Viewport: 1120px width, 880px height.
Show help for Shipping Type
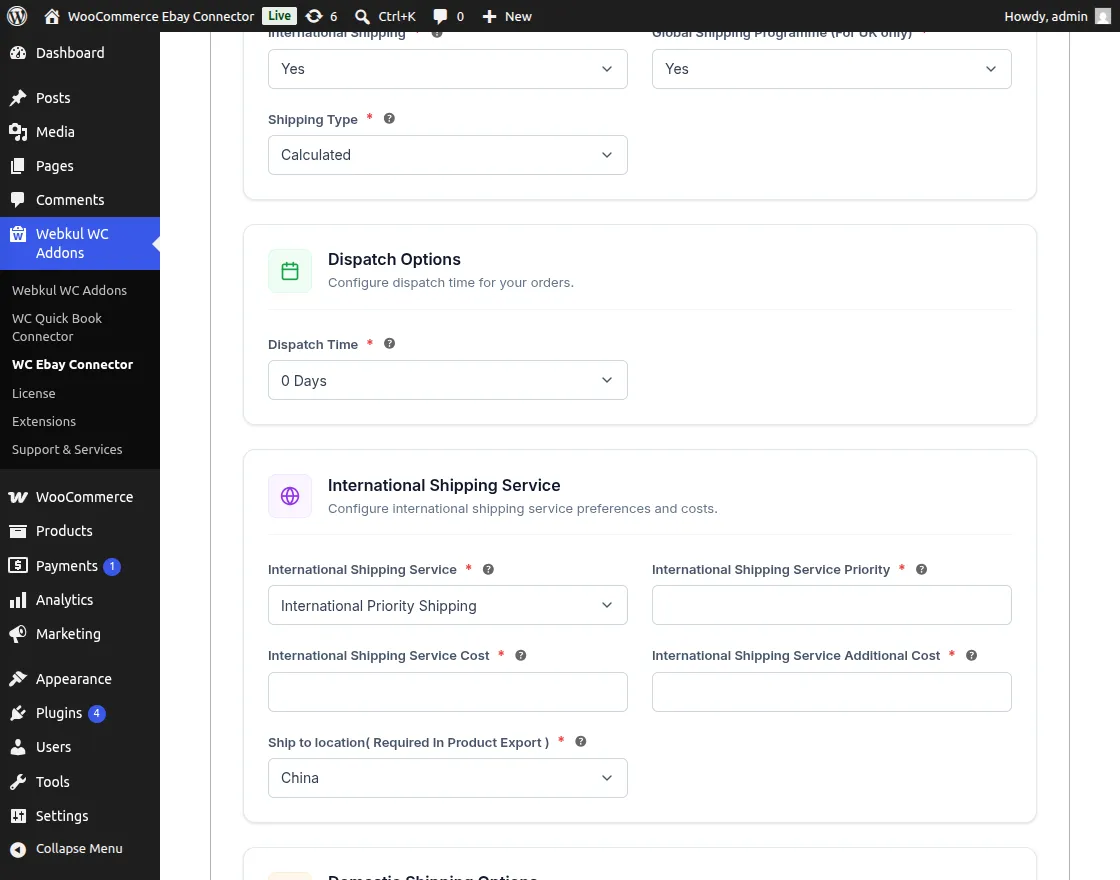389,119
